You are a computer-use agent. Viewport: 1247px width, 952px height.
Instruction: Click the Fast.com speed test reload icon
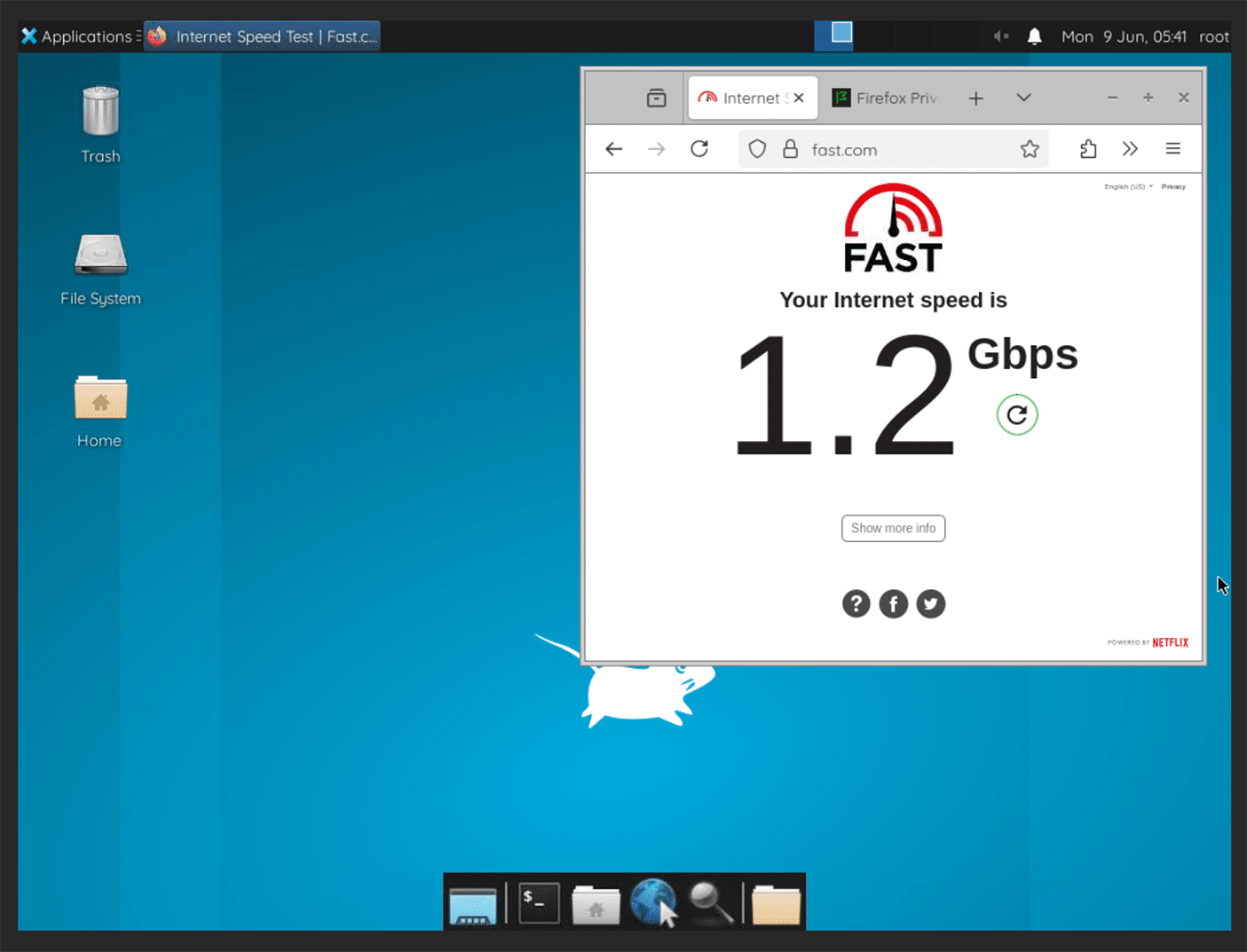(1016, 414)
